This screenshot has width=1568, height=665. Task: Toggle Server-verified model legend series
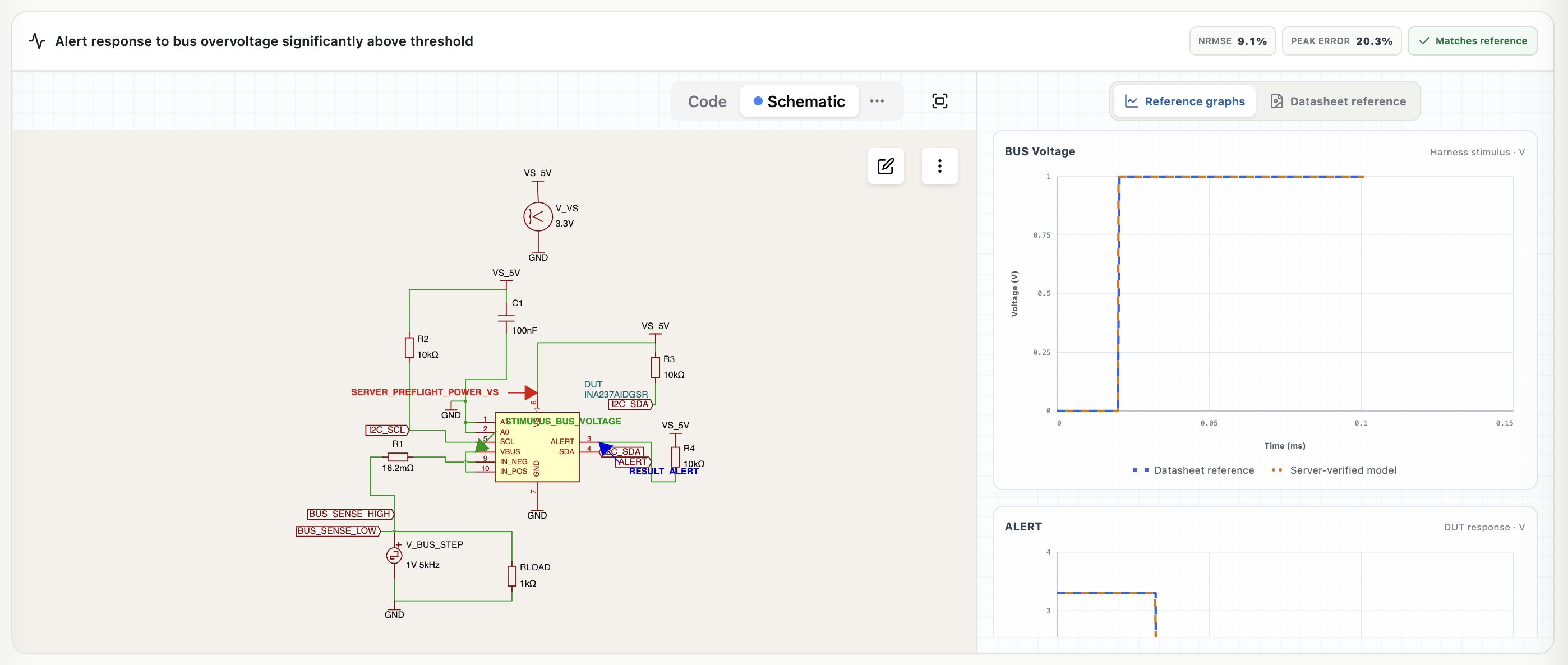[1334, 470]
